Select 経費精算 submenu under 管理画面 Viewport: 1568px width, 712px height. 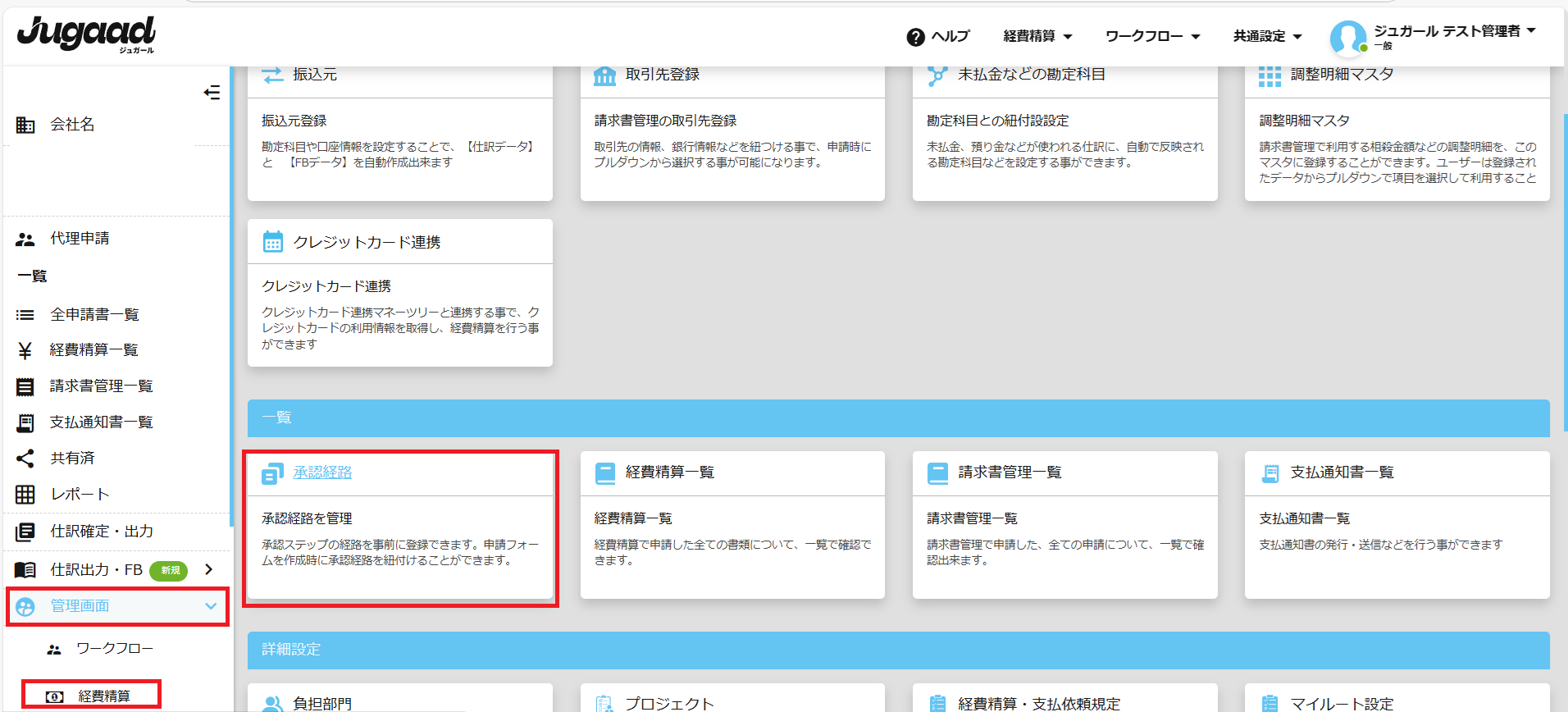pyautogui.click(x=104, y=696)
